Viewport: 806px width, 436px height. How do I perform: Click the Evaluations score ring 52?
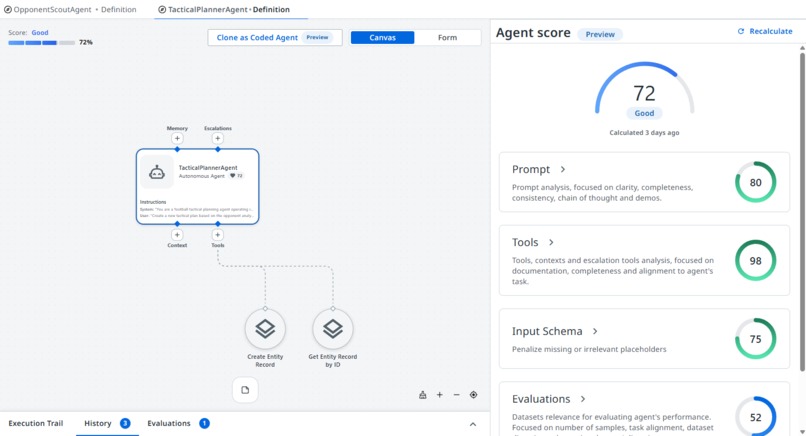pos(755,417)
